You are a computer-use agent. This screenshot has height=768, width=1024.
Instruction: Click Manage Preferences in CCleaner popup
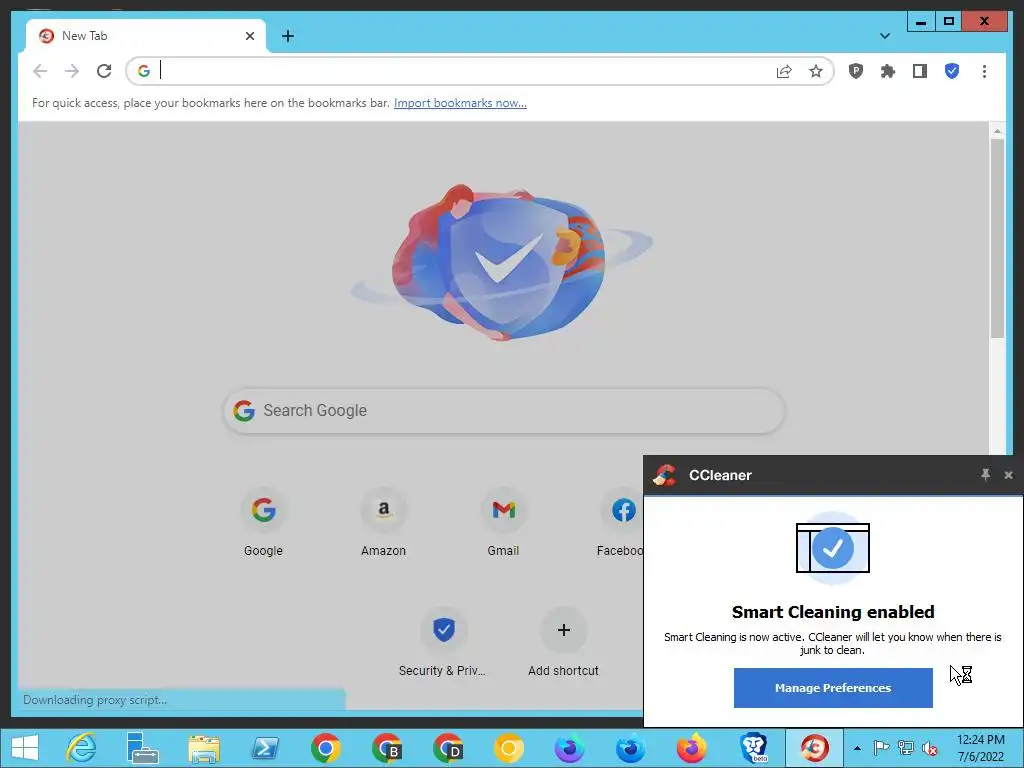click(x=833, y=688)
